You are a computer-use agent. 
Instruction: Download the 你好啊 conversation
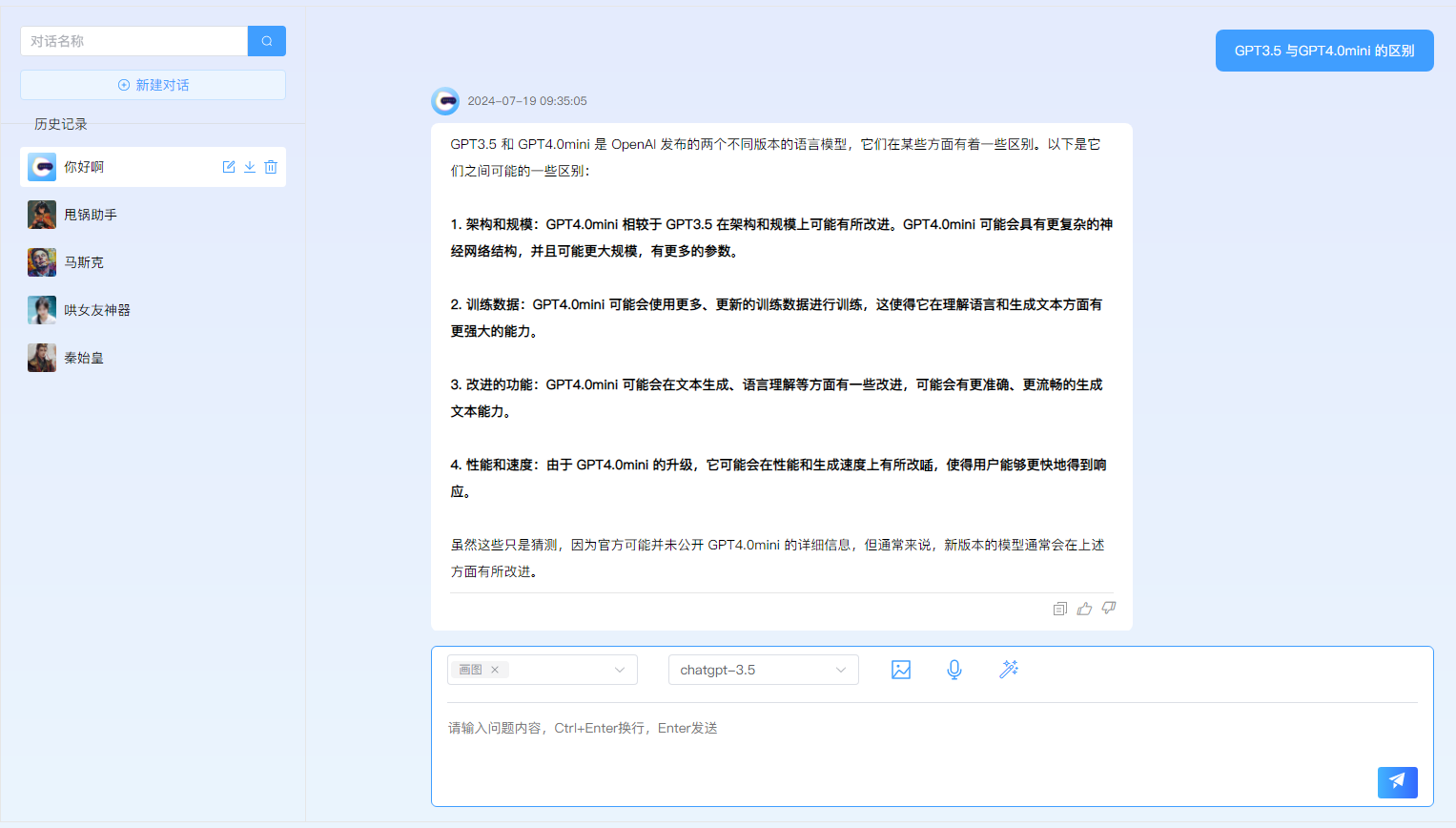pos(250,167)
